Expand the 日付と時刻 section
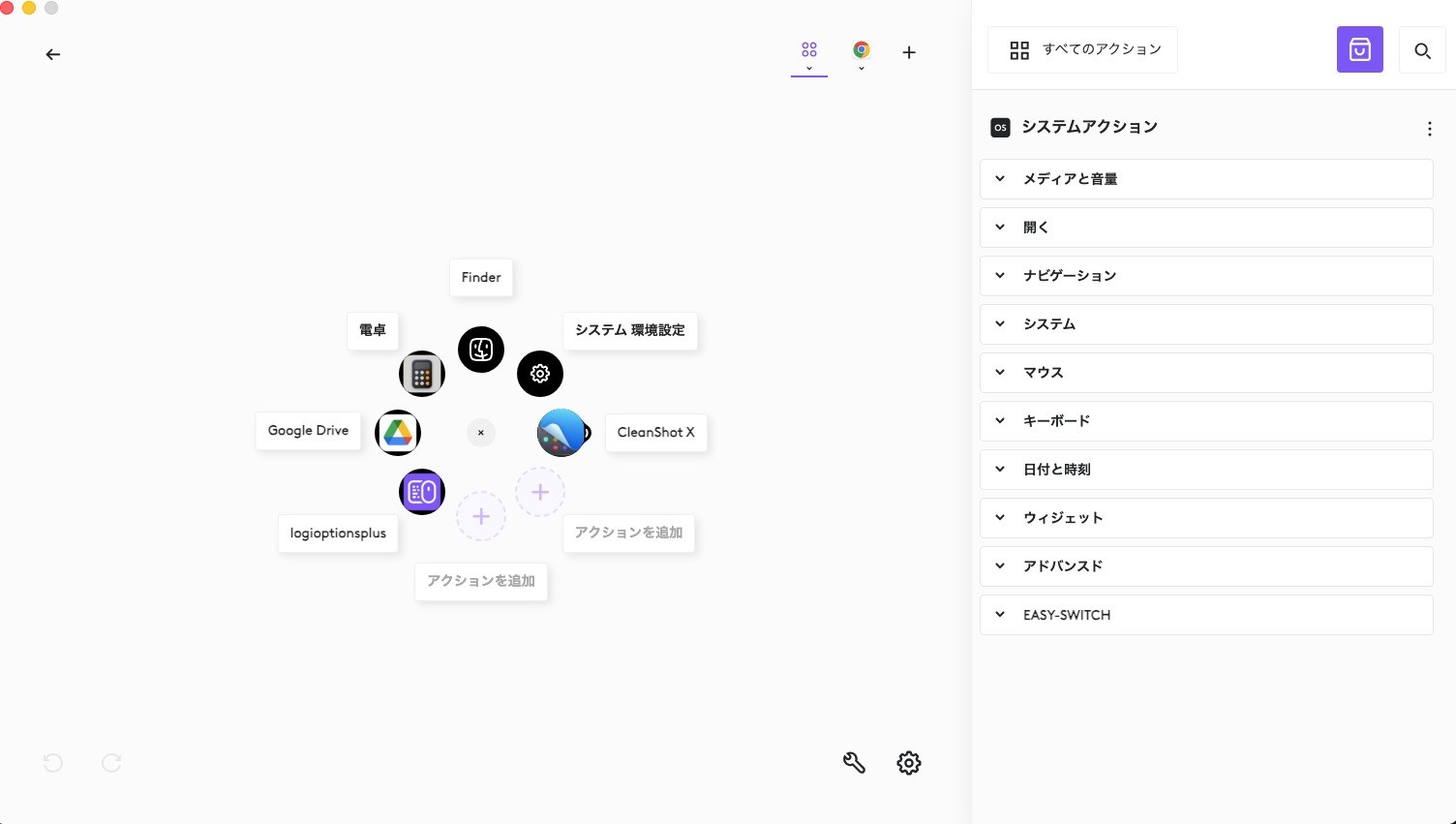Viewport: 1456px width, 824px height. pyautogui.click(x=1206, y=470)
